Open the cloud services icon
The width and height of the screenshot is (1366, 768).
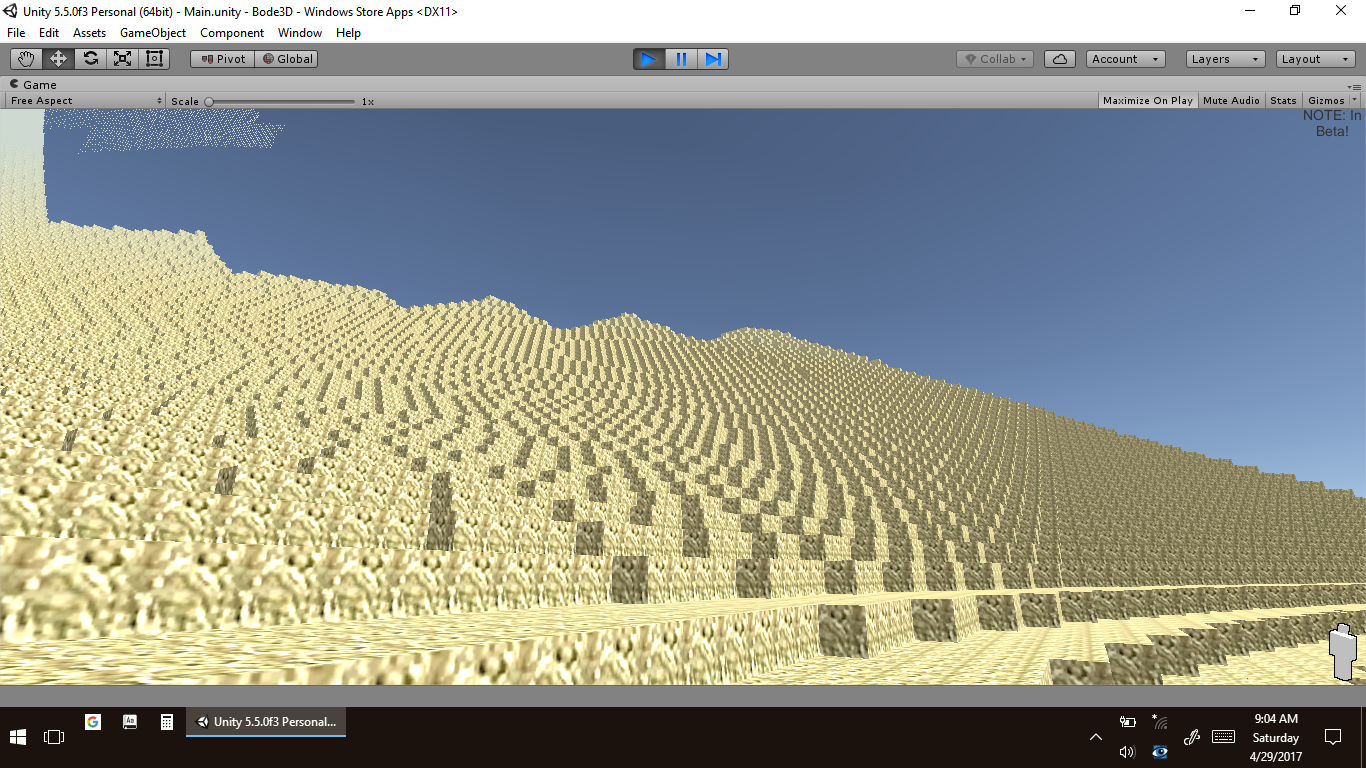pos(1059,59)
